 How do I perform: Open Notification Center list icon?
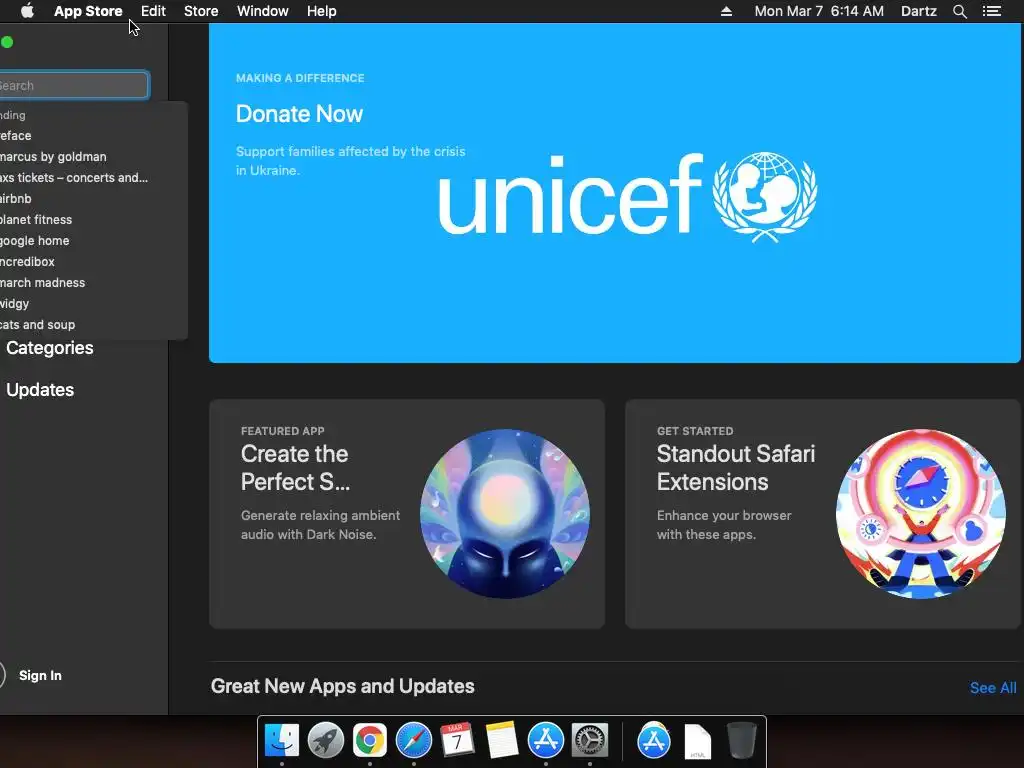992,11
